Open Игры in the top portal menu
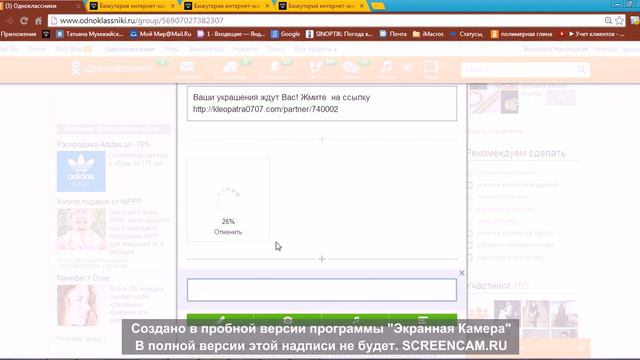The width and height of the screenshot is (640, 360). (171, 49)
